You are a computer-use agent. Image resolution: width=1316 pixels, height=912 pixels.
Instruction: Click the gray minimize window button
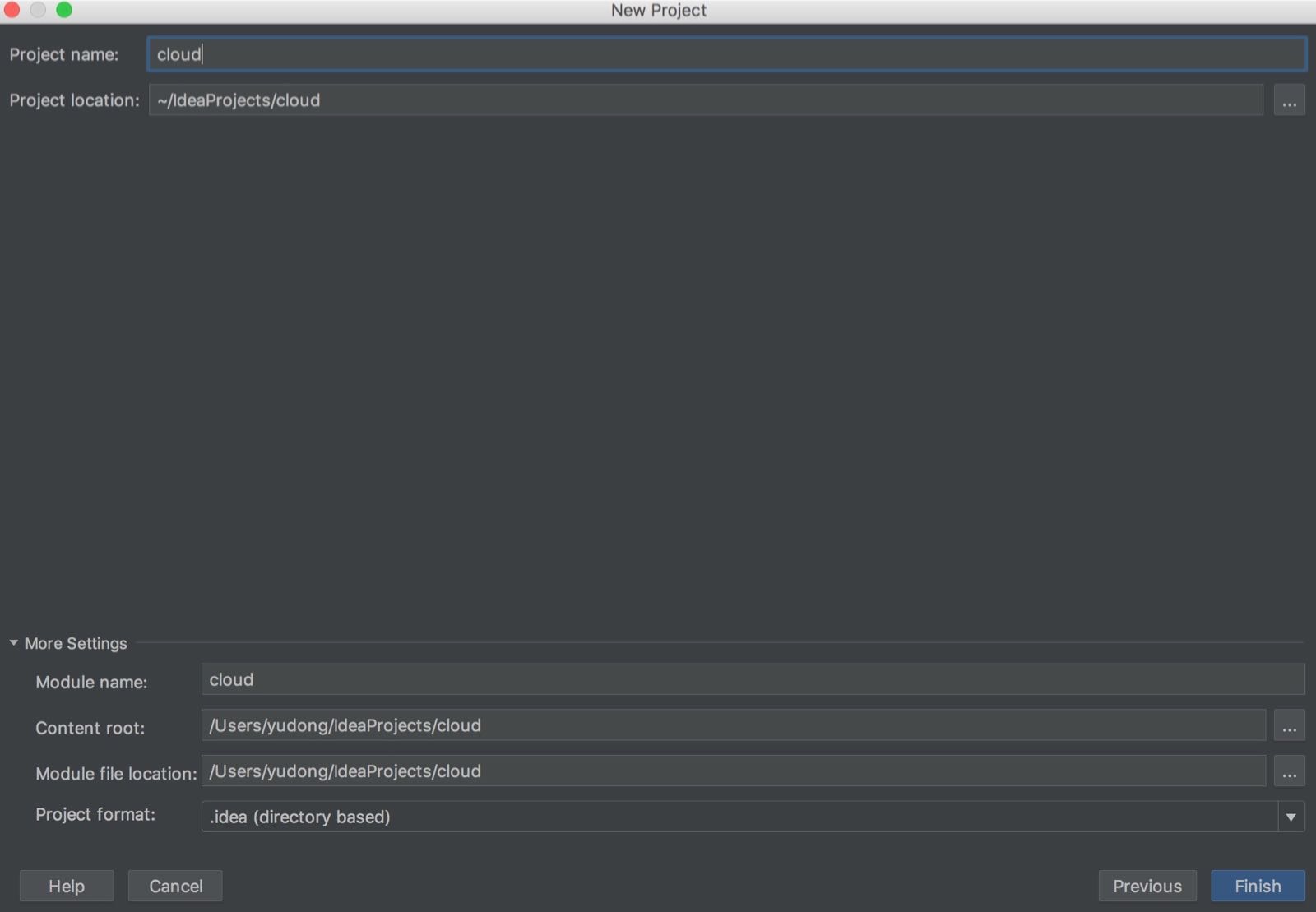[38, 10]
